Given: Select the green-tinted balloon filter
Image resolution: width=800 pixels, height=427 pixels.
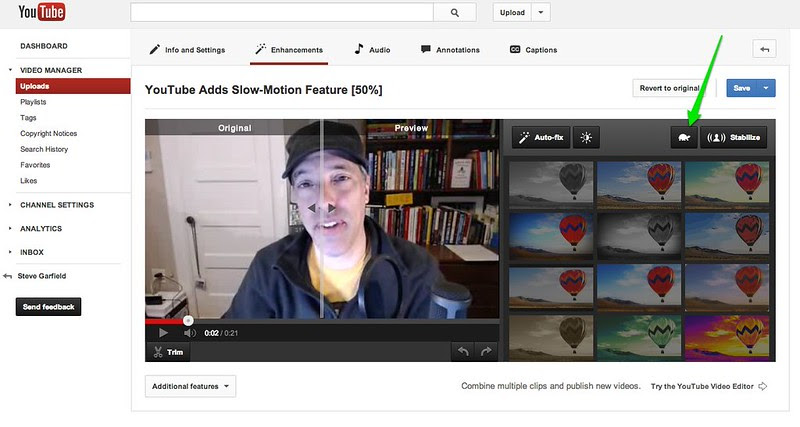Looking at the screenshot, I should 639,337.
